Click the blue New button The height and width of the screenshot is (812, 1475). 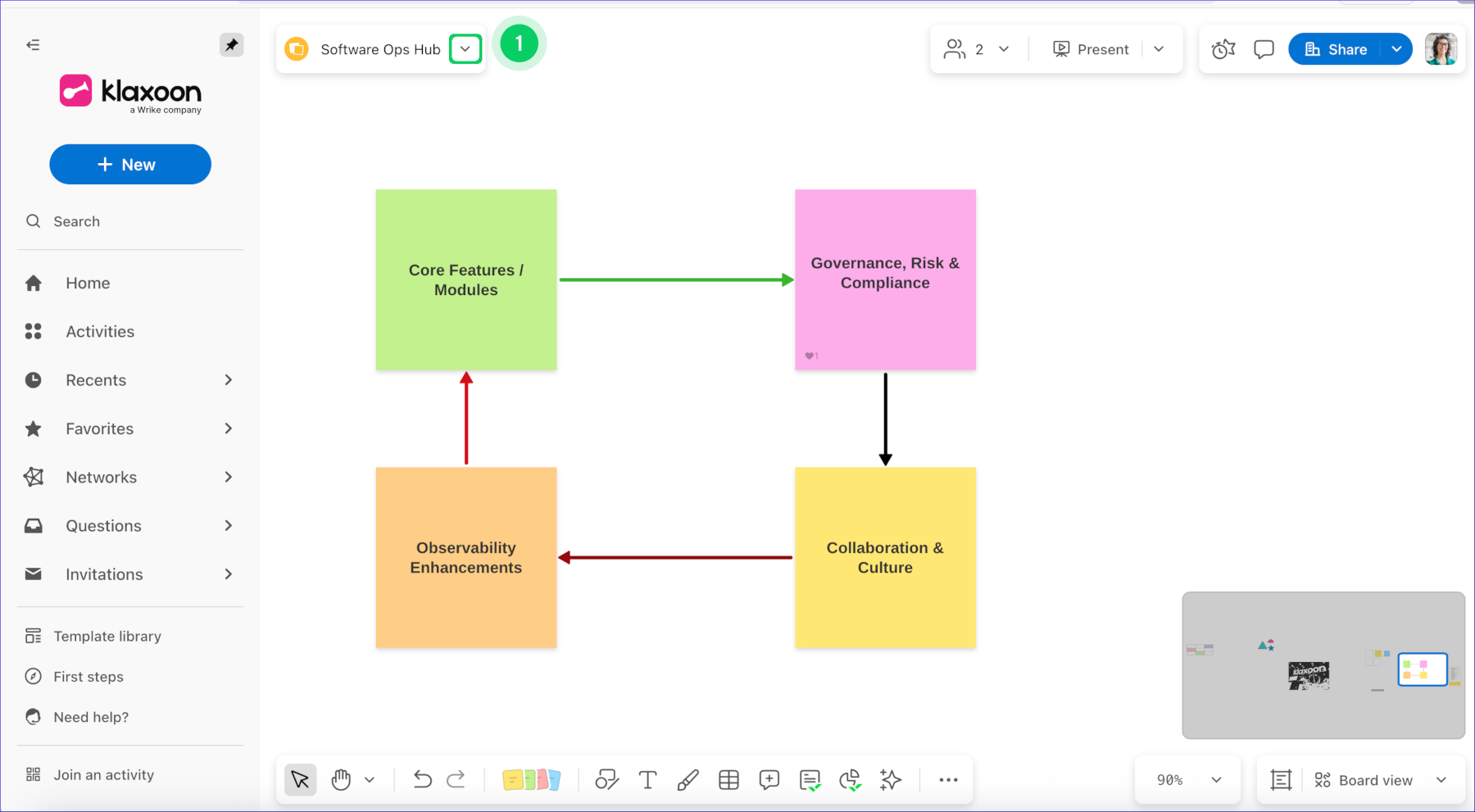130,165
